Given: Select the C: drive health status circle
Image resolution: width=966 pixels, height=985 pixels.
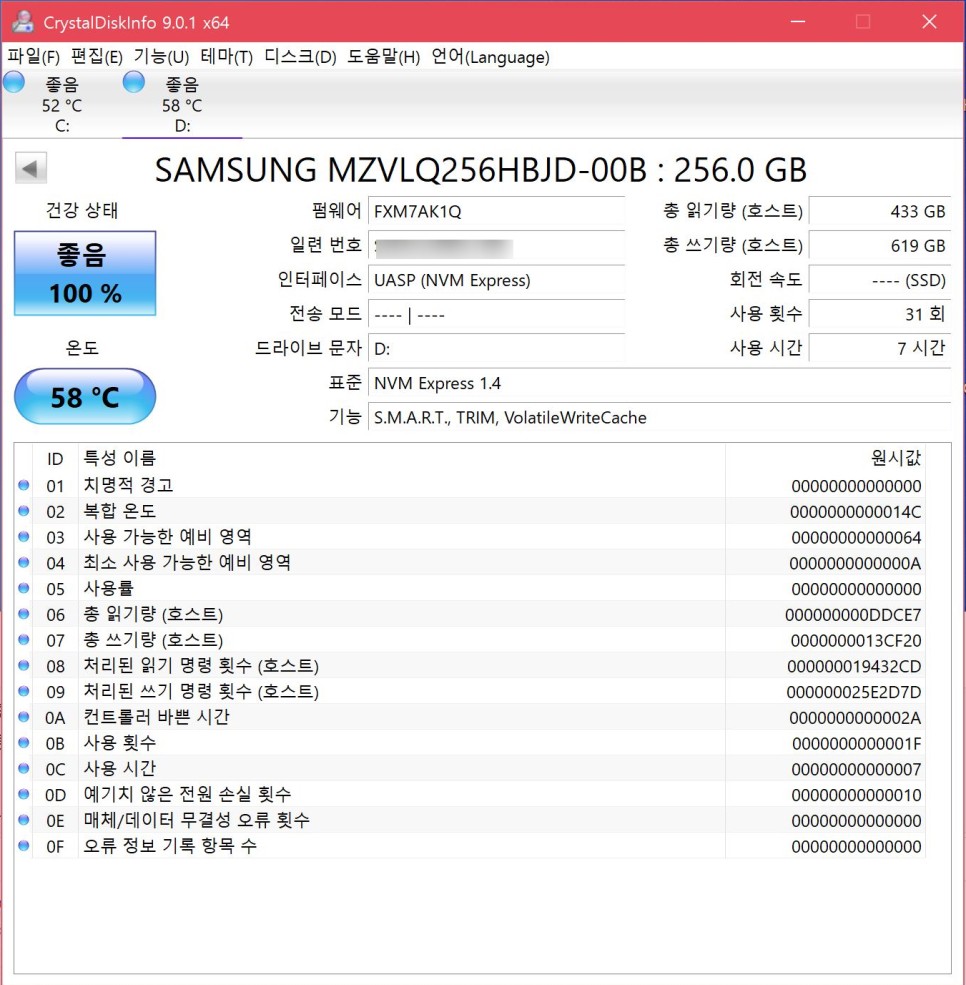Looking at the screenshot, I should [14, 82].
